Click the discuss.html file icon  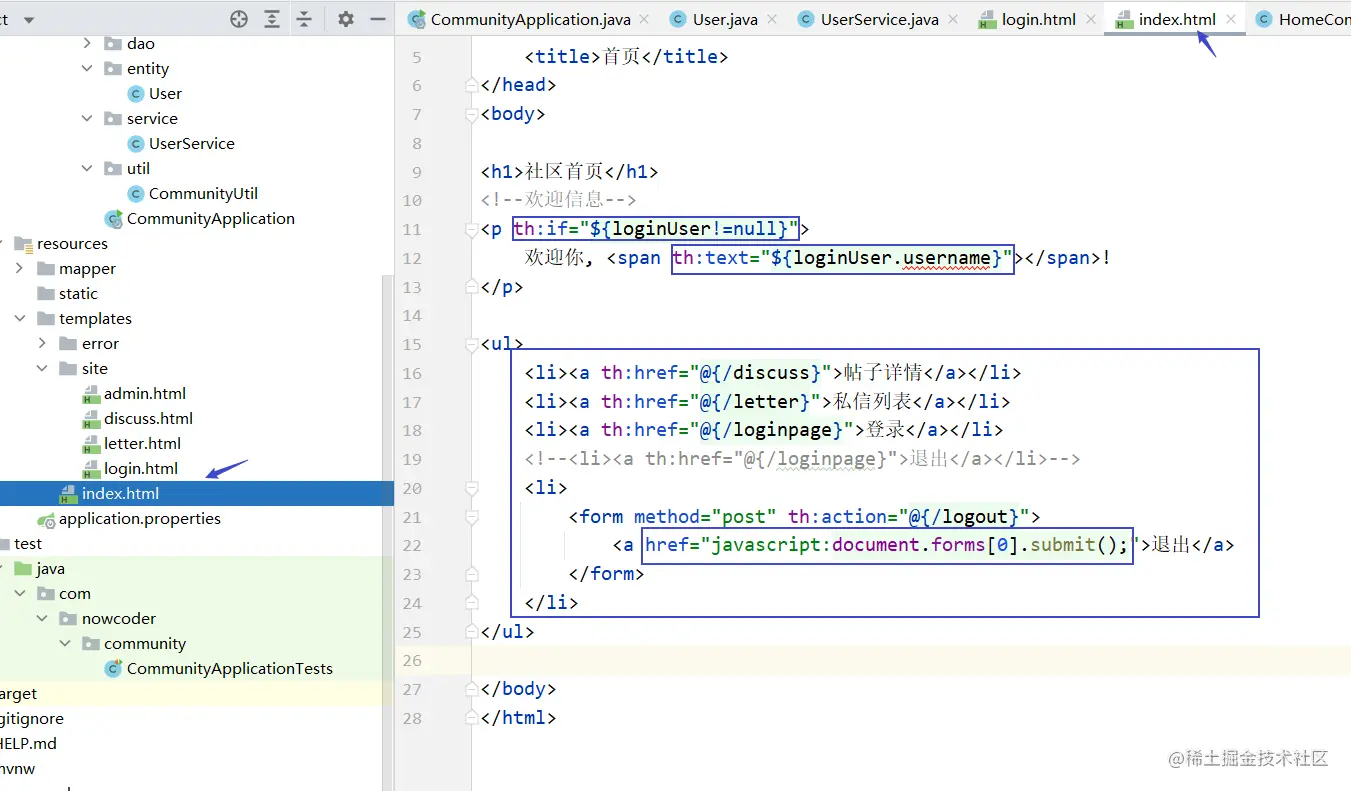(x=91, y=418)
